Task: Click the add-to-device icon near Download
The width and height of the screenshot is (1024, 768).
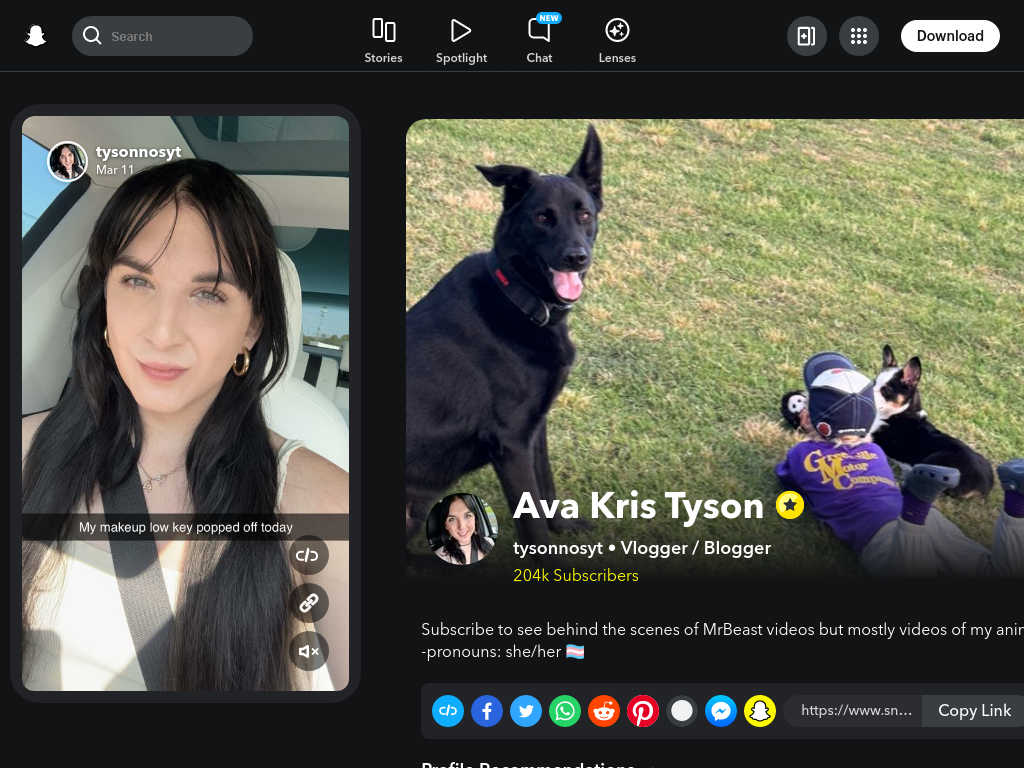Action: coord(807,36)
